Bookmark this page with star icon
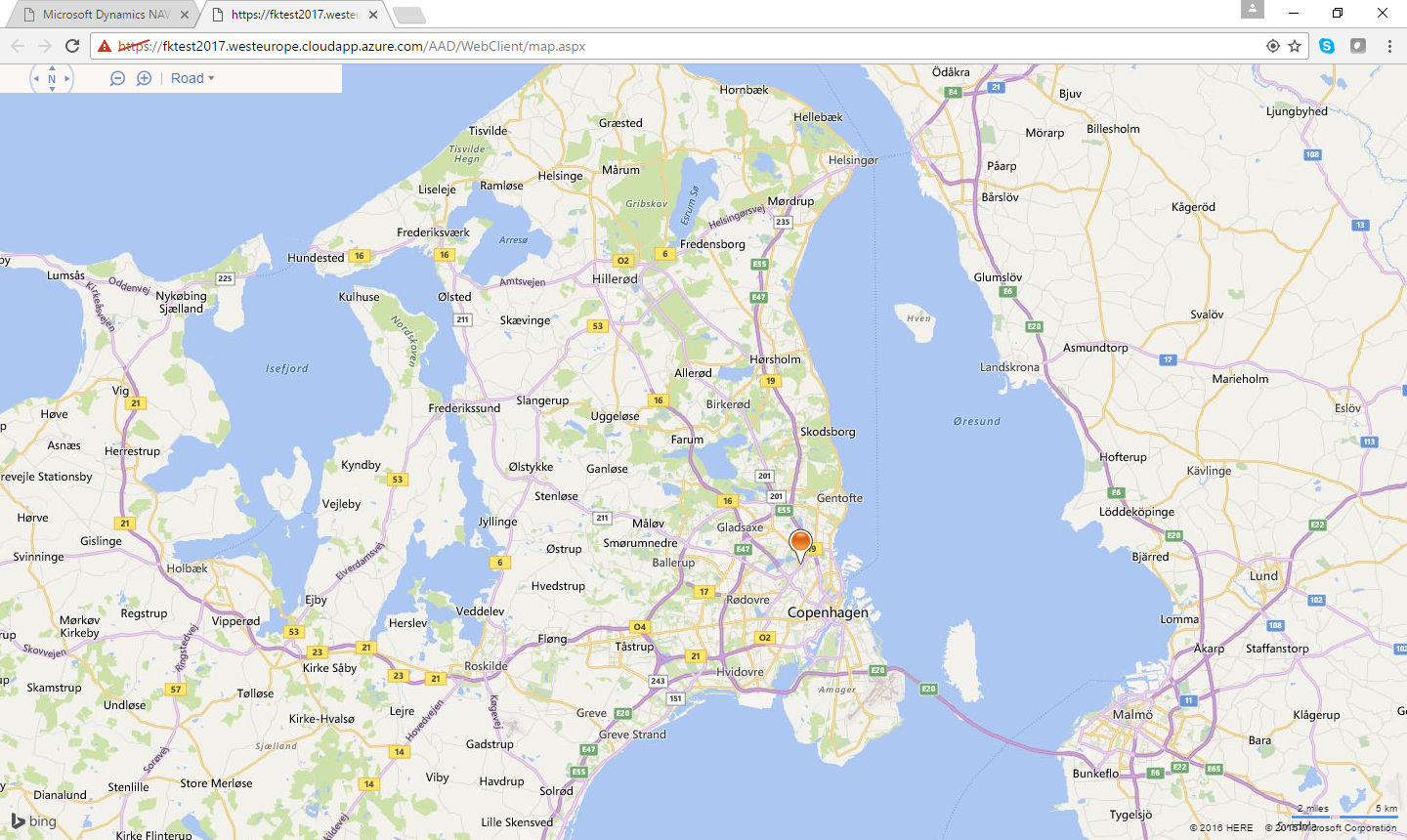The image size is (1407, 840). tap(1295, 46)
